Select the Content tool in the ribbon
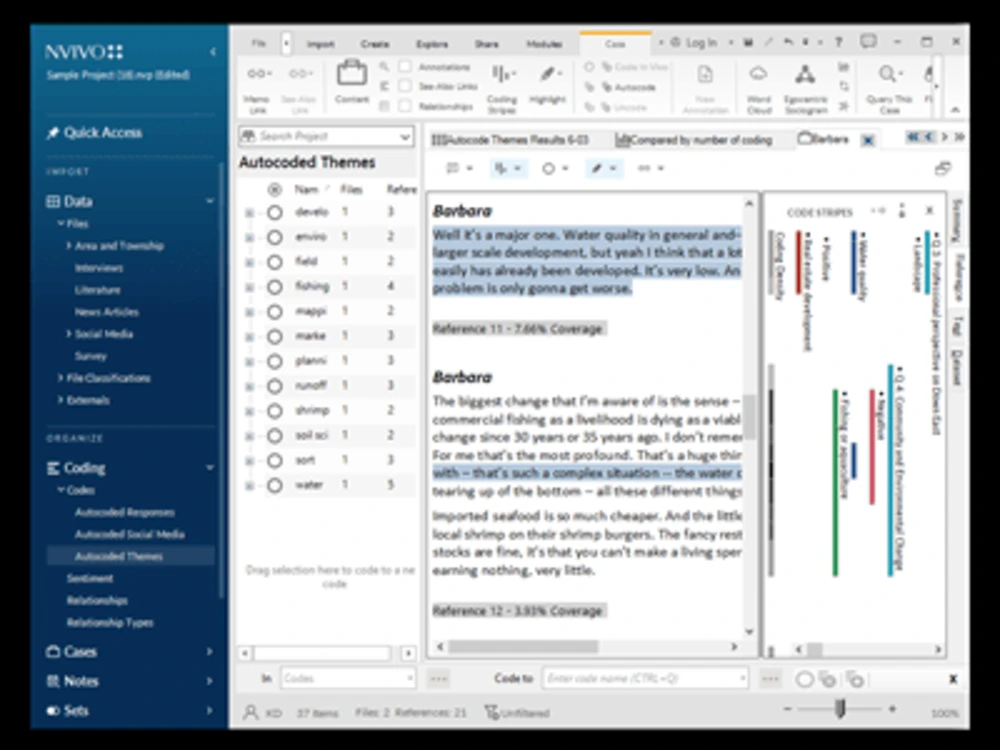 tap(352, 85)
